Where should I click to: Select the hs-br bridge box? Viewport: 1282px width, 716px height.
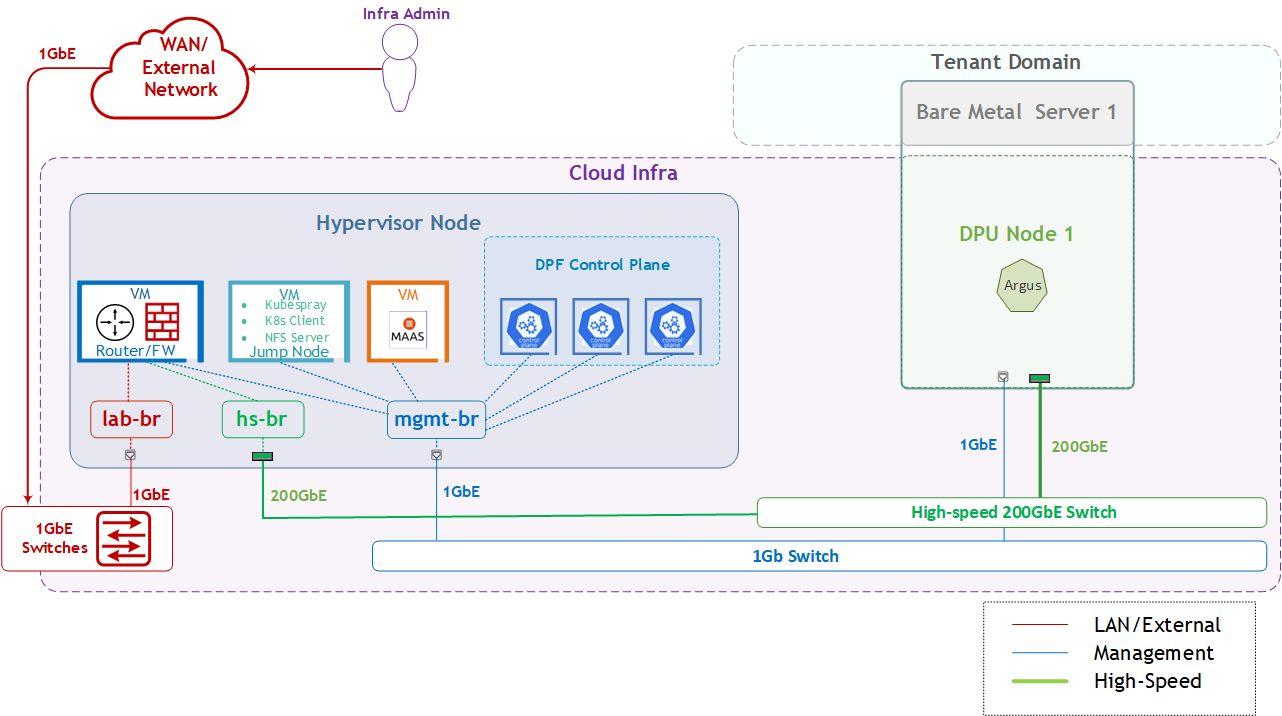[x=262, y=420]
